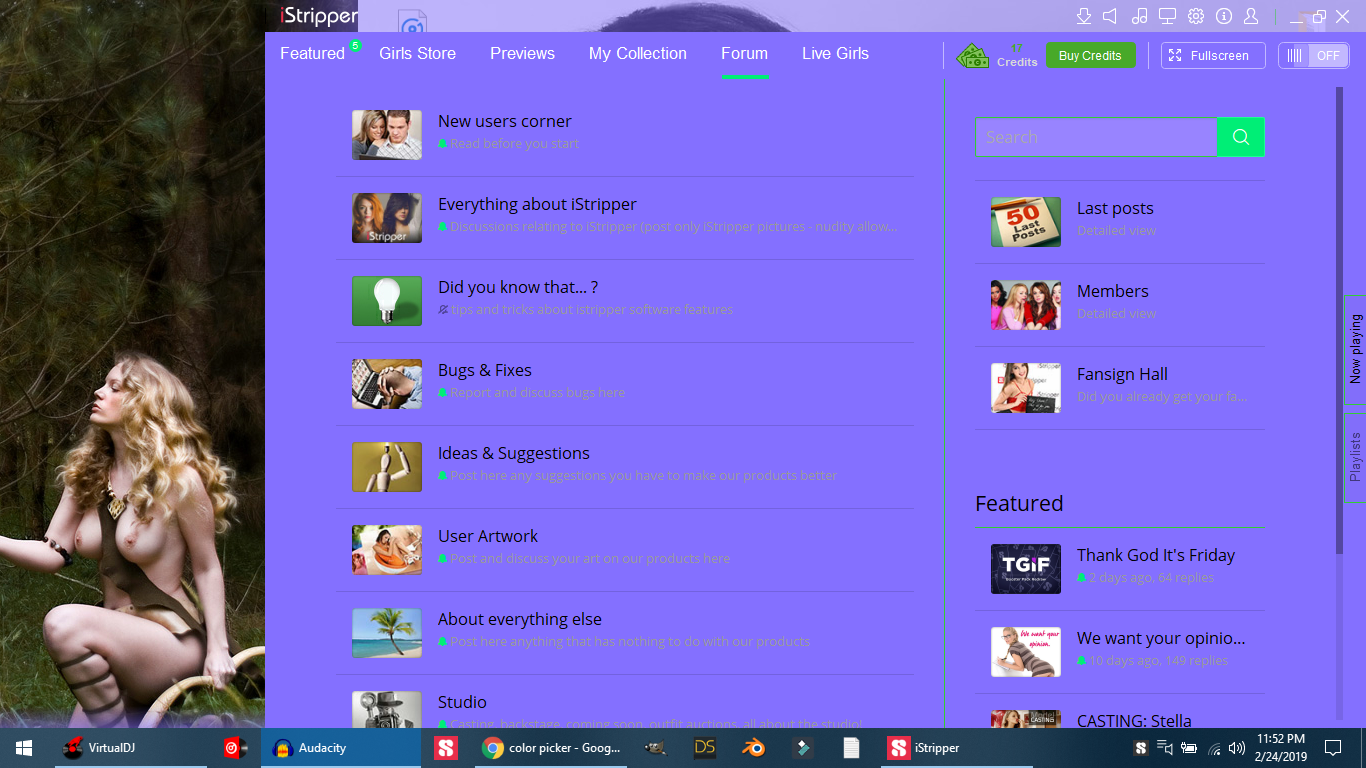Click the forum Search text field
The width and height of the screenshot is (1366, 768).
coord(1096,137)
